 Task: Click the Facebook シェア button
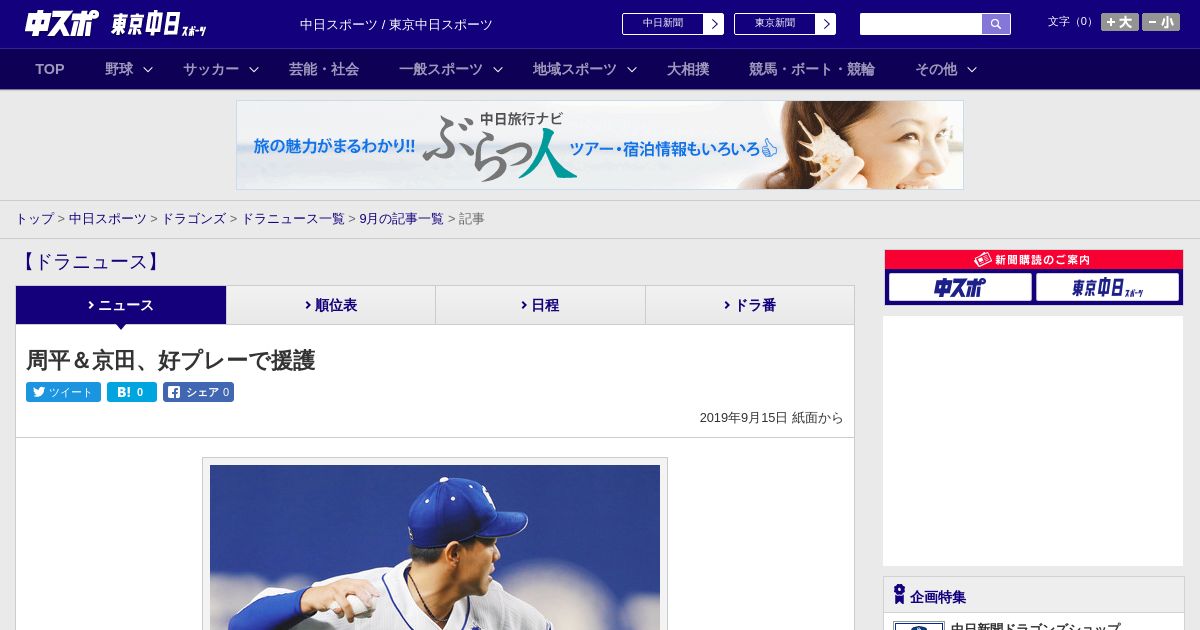coord(198,392)
